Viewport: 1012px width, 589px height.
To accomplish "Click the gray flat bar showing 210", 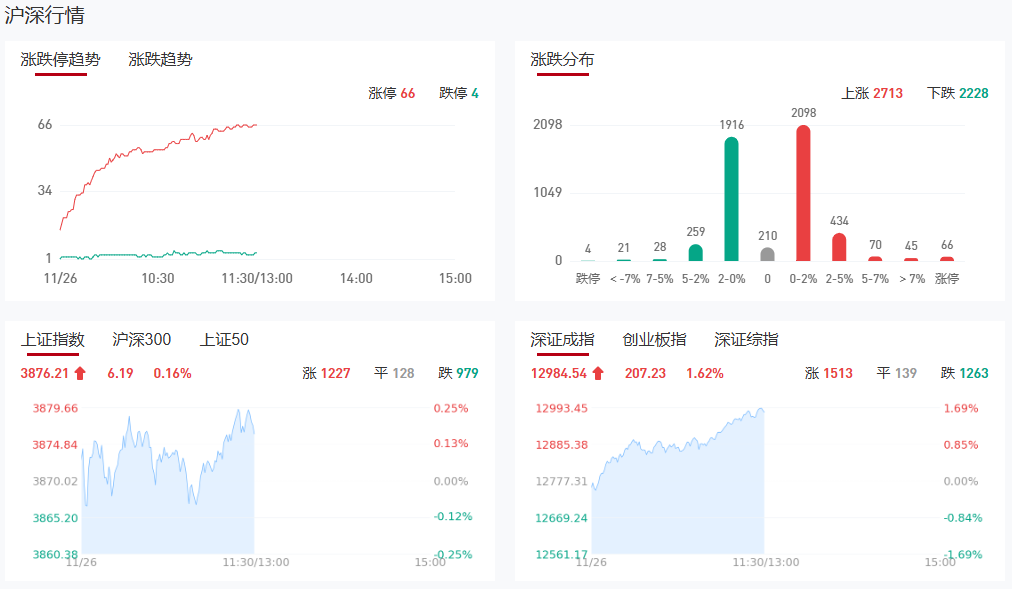I will tap(767, 254).
